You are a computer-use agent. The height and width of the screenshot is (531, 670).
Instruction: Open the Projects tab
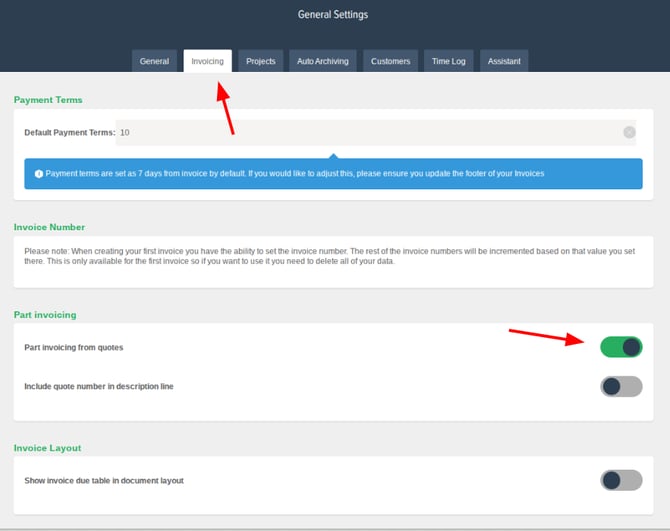tap(260, 61)
